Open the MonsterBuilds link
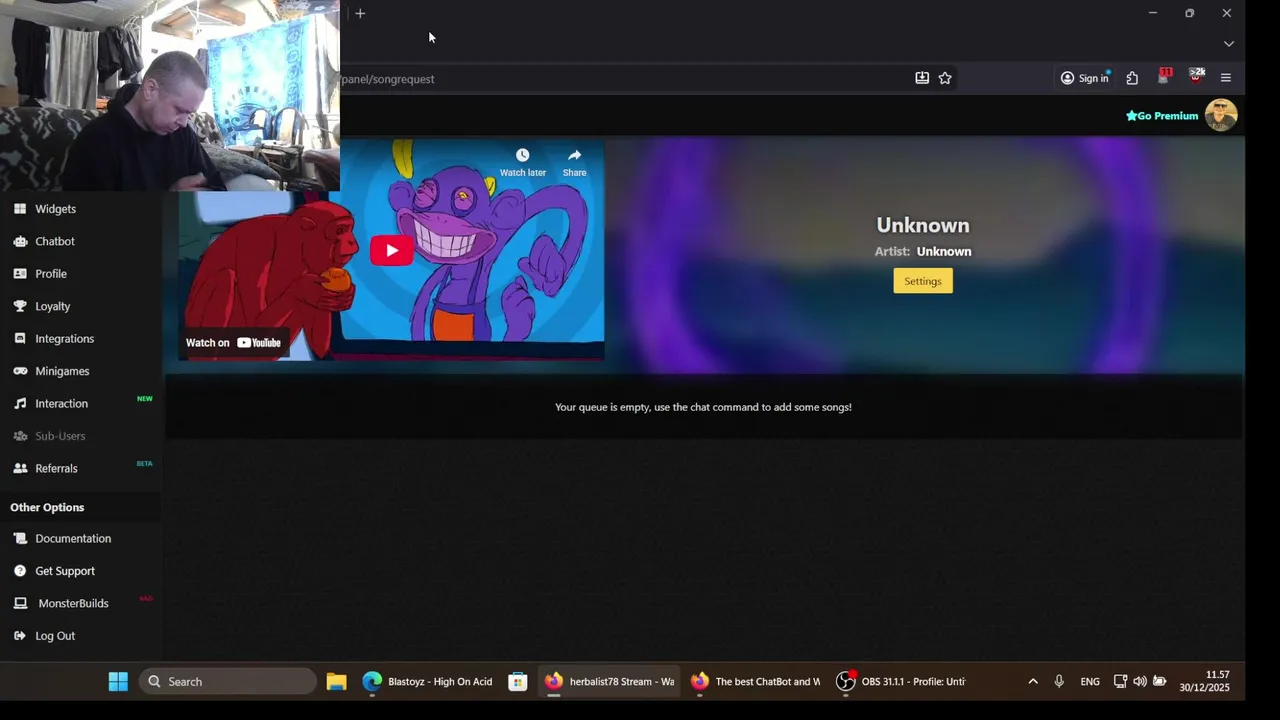This screenshot has height=720, width=1280. 73,604
